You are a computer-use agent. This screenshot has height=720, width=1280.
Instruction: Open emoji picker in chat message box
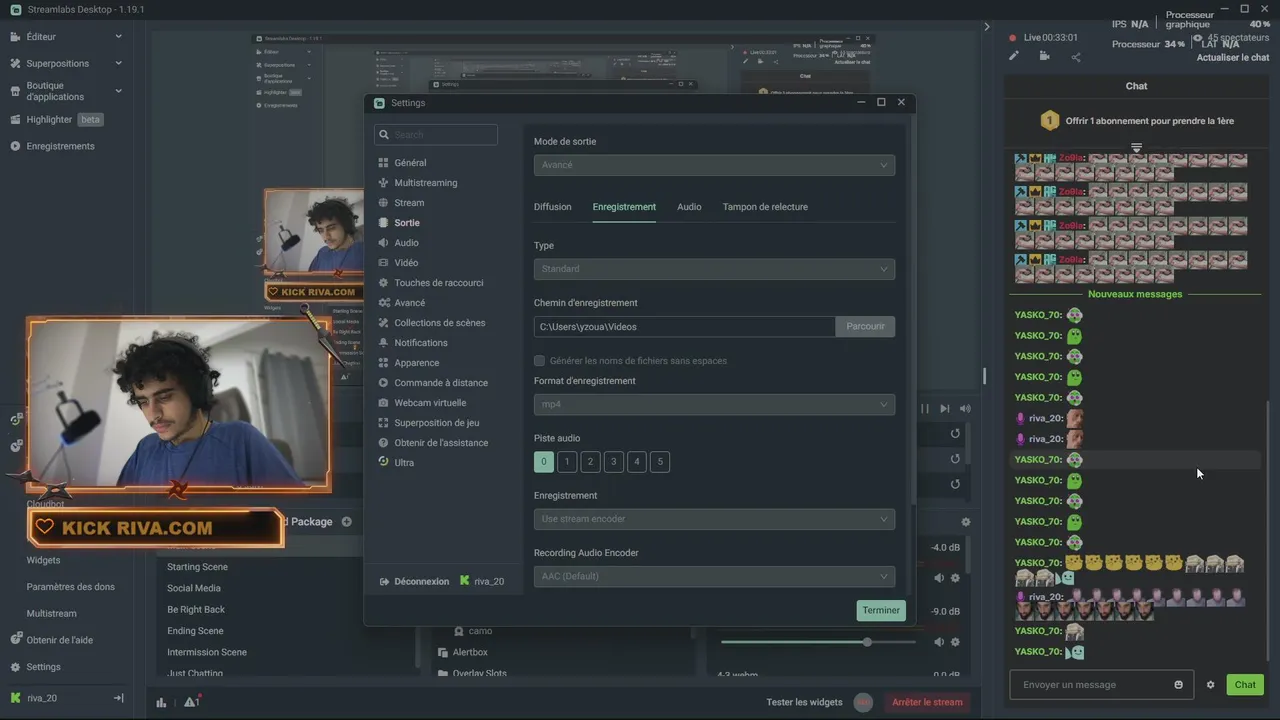[1179, 685]
